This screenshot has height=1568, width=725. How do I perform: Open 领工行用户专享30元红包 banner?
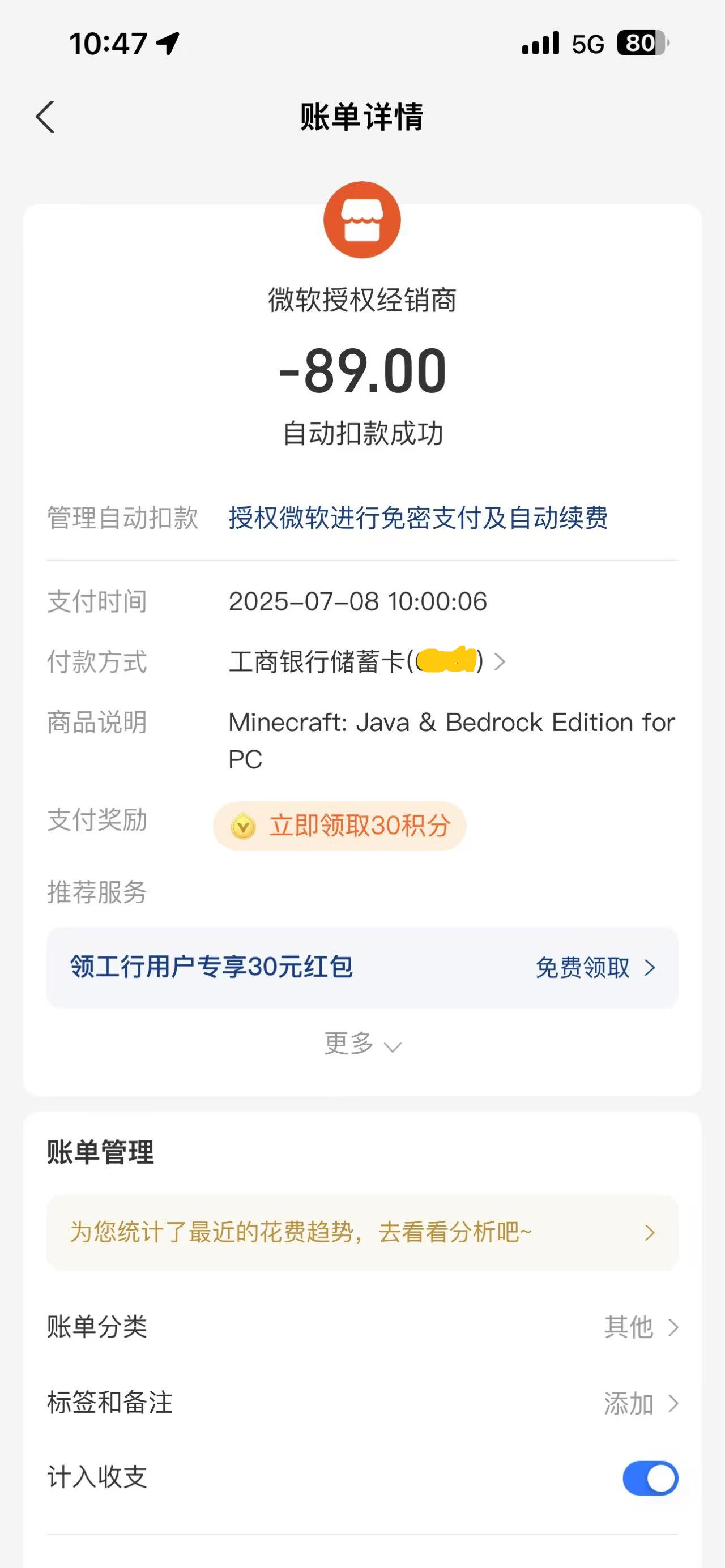pyautogui.click(x=362, y=968)
